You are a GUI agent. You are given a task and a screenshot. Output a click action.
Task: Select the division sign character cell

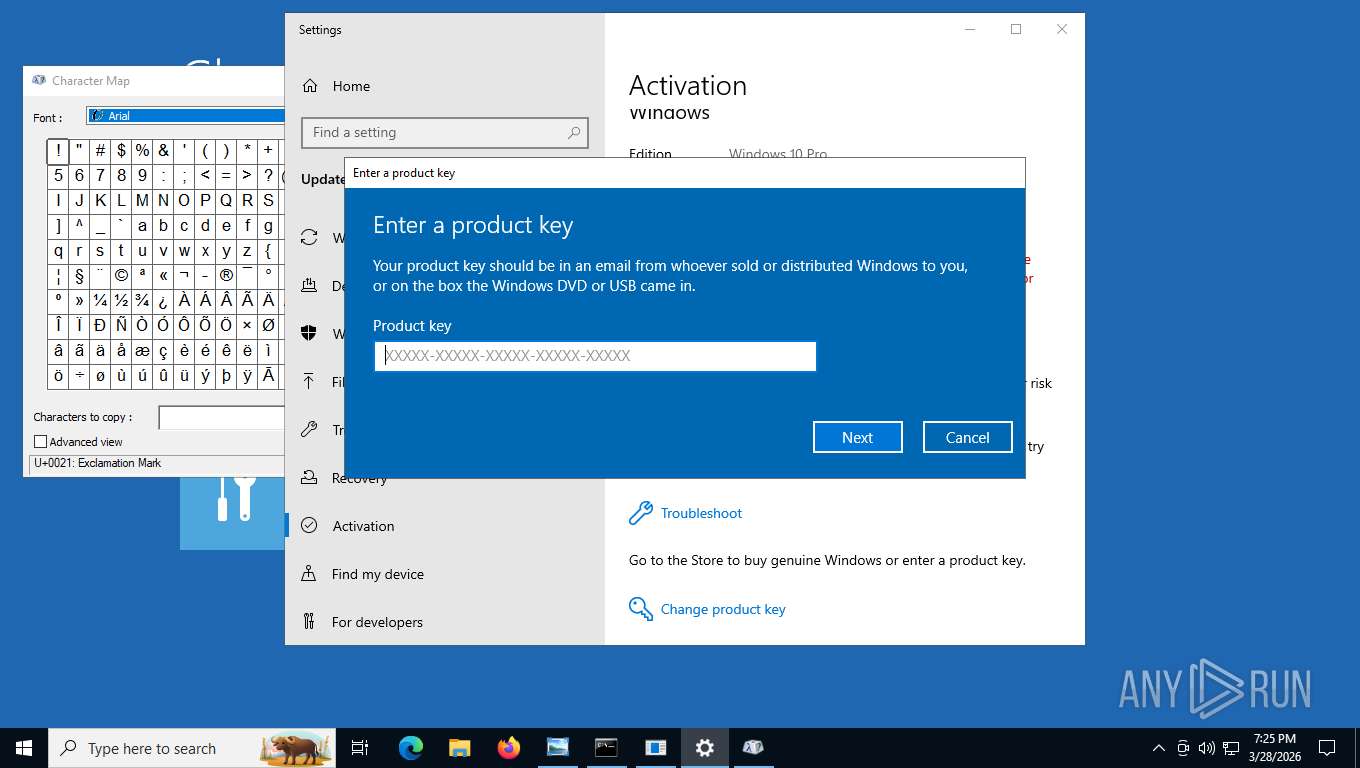[x=79, y=376]
